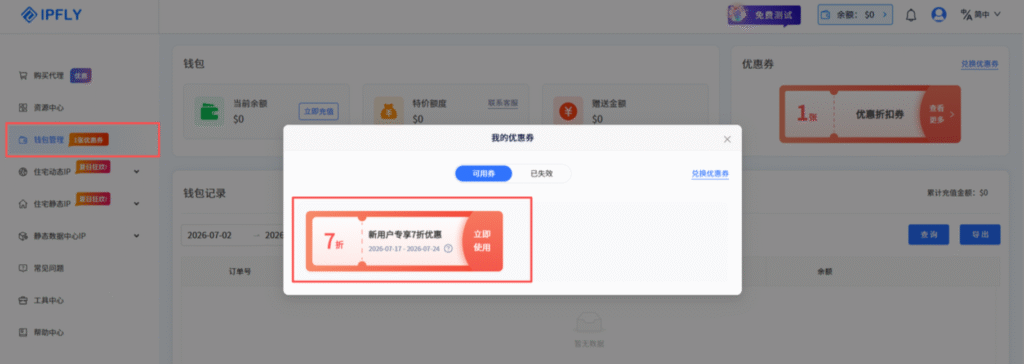Click the shopping cart icon beside 购买代理

coord(22,76)
